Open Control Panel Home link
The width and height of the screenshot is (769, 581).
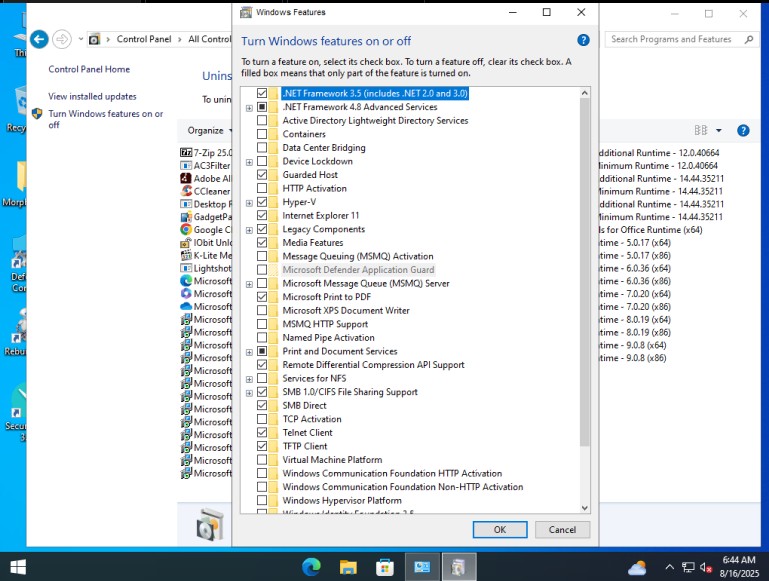(89, 69)
